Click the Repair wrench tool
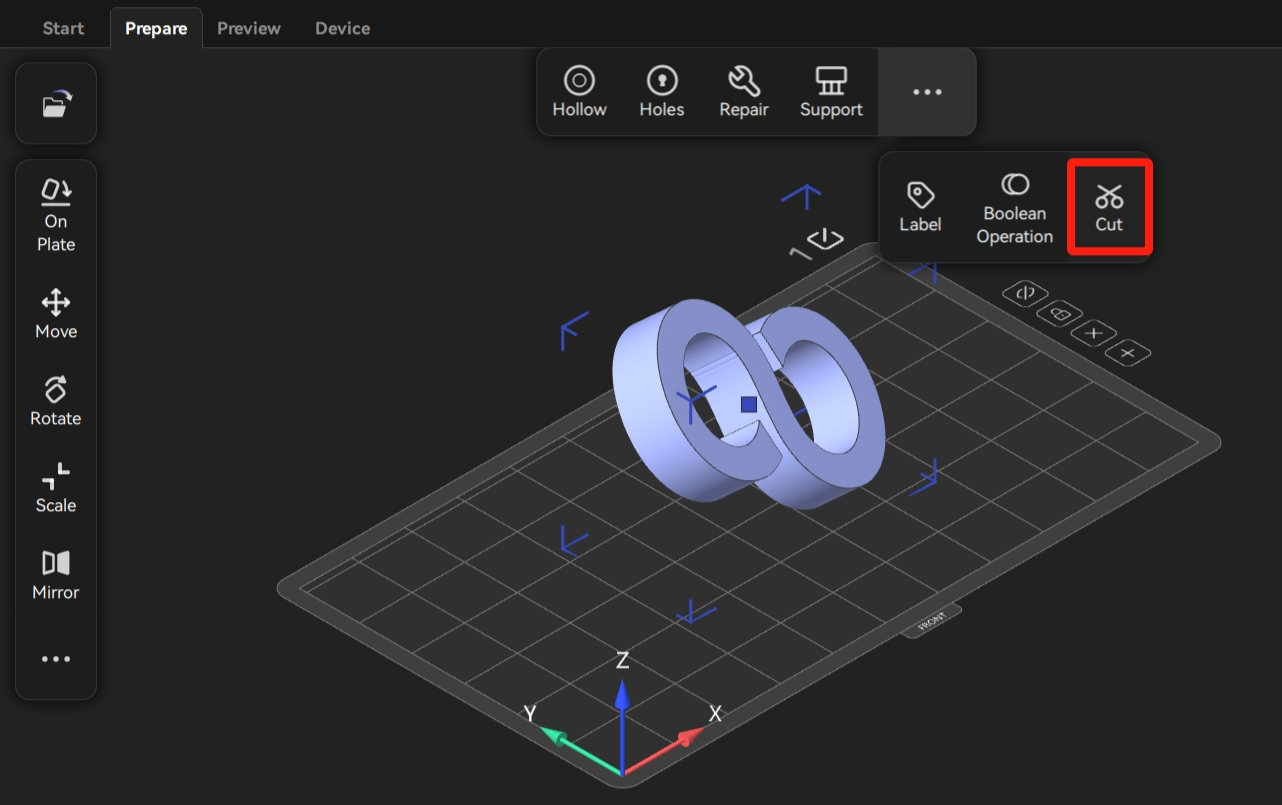Viewport: 1282px width, 805px height. pos(744,92)
